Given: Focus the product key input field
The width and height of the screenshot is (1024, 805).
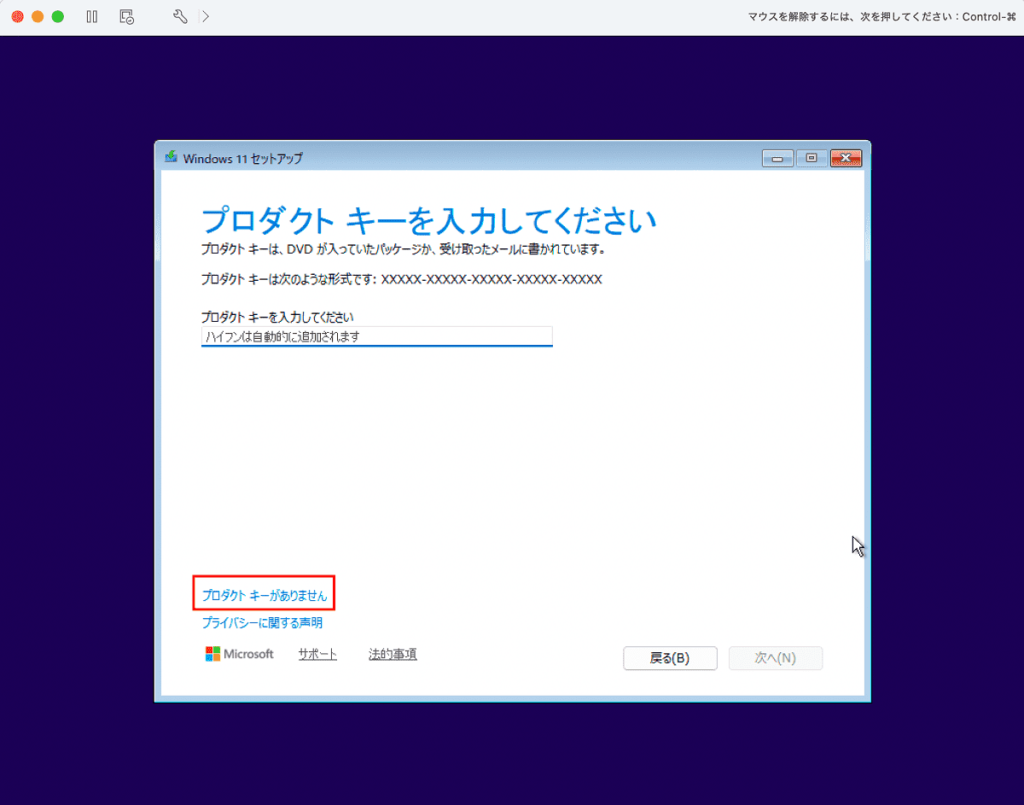Looking at the screenshot, I should (377, 336).
